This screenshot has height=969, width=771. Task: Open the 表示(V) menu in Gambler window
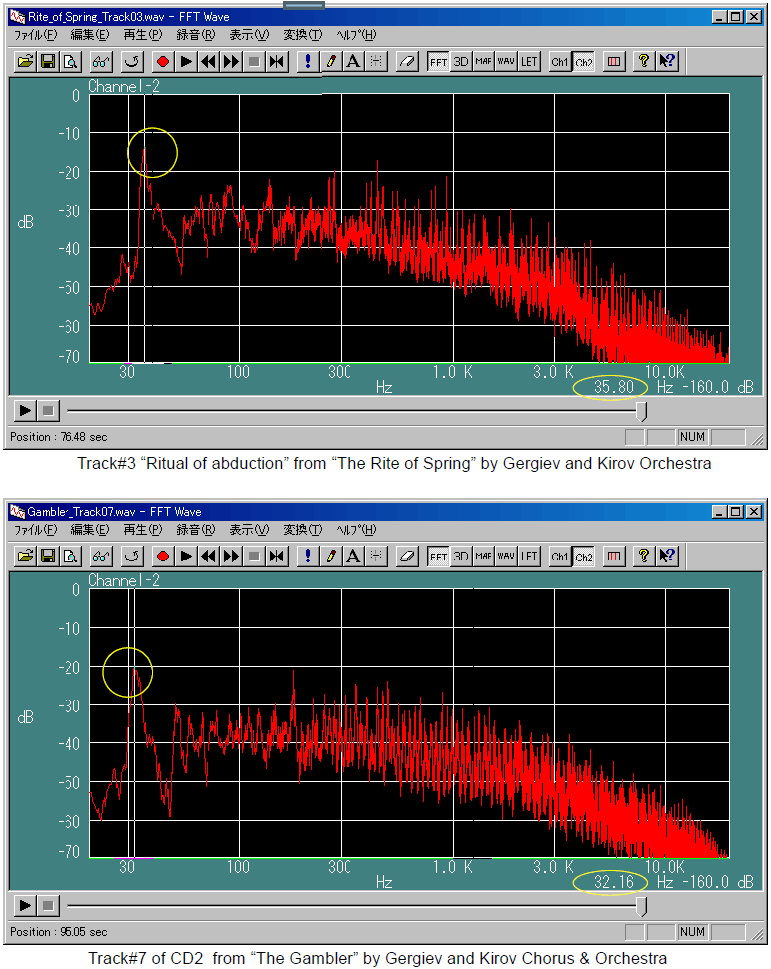tap(249, 530)
